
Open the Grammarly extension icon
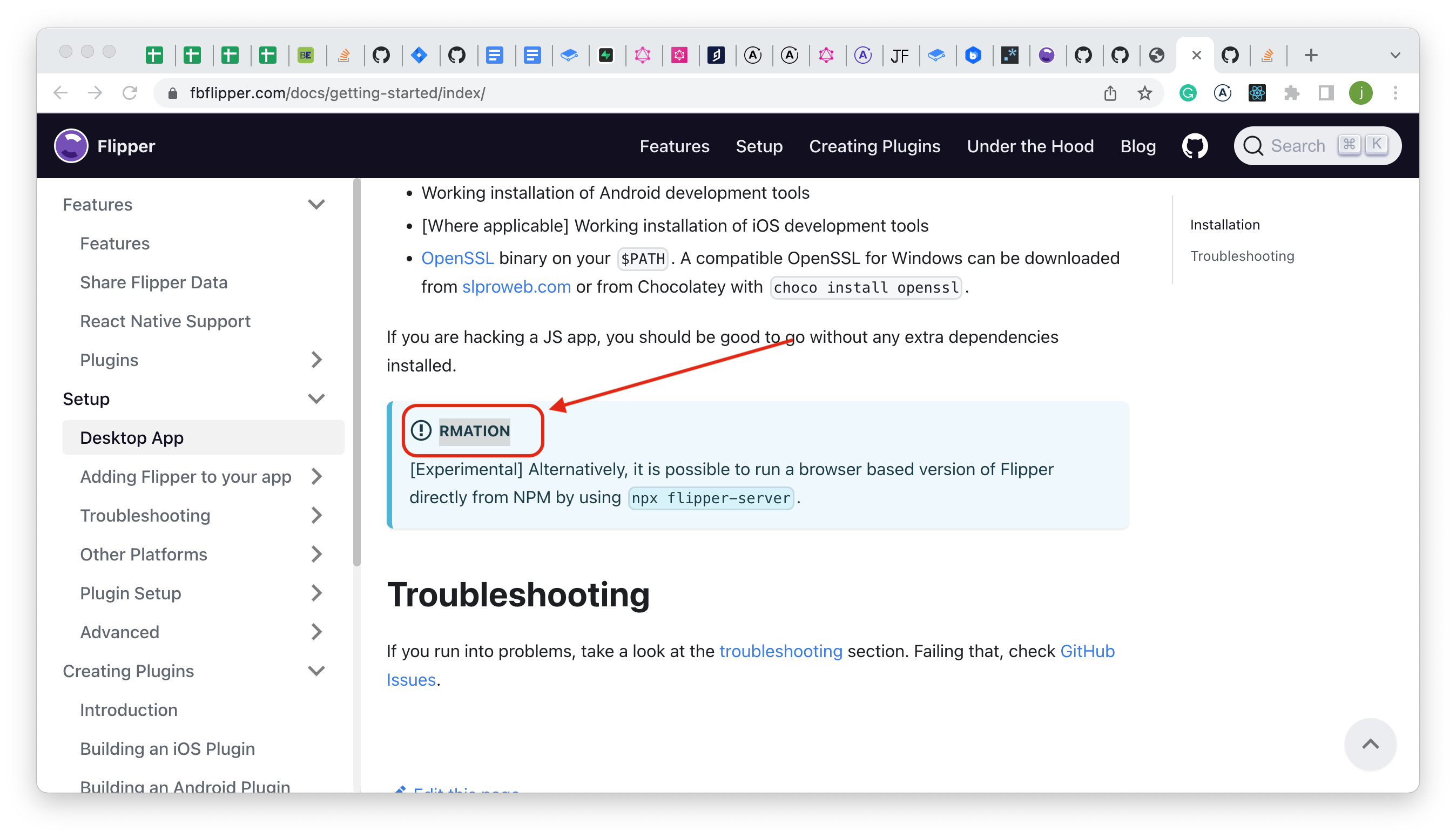(1188, 93)
